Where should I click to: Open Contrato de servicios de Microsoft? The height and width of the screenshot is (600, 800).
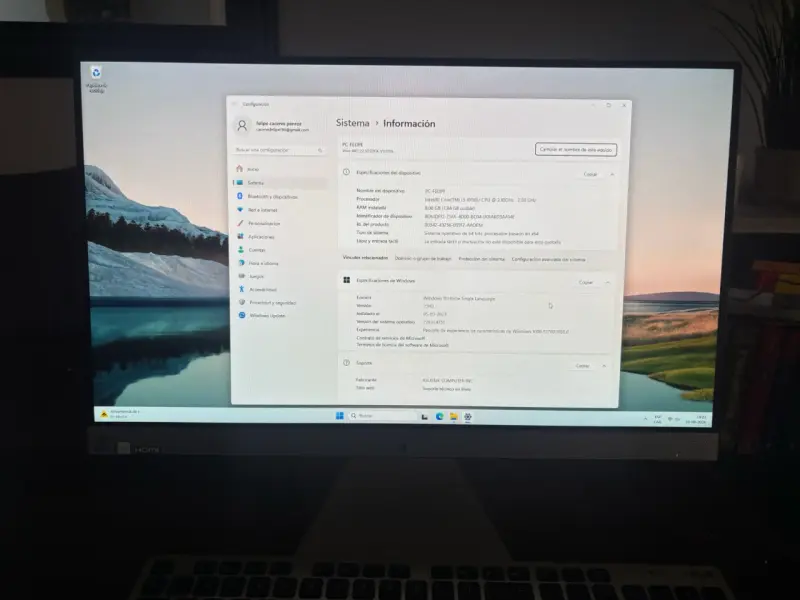390,338
